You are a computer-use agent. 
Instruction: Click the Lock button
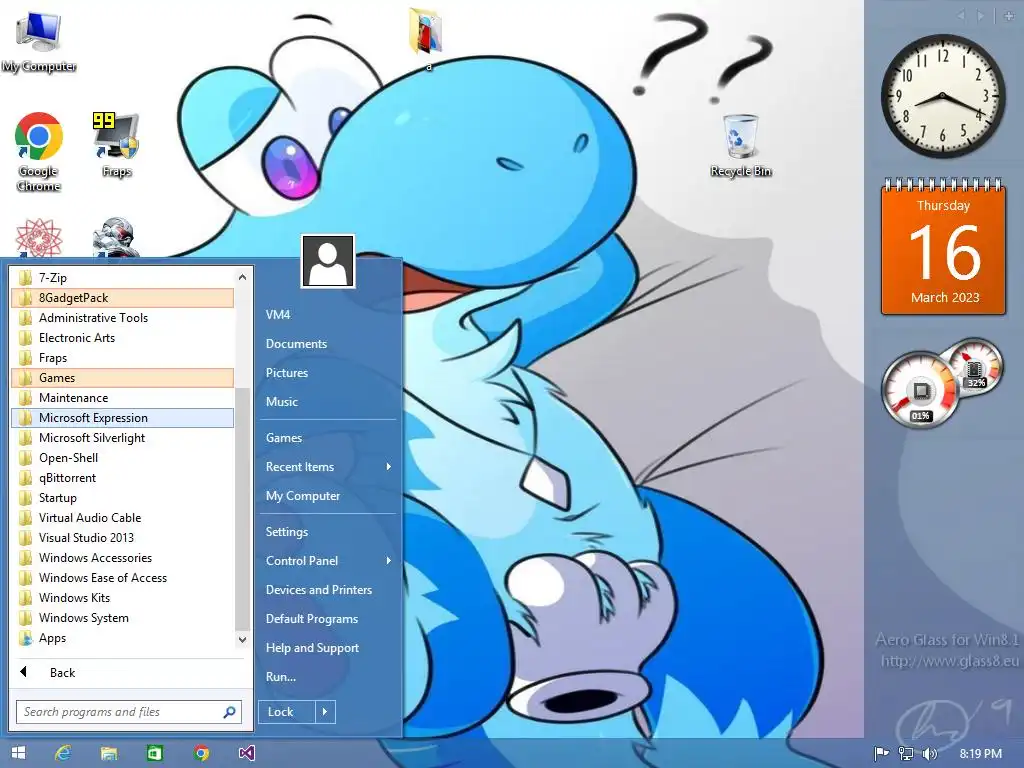coord(287,712)
